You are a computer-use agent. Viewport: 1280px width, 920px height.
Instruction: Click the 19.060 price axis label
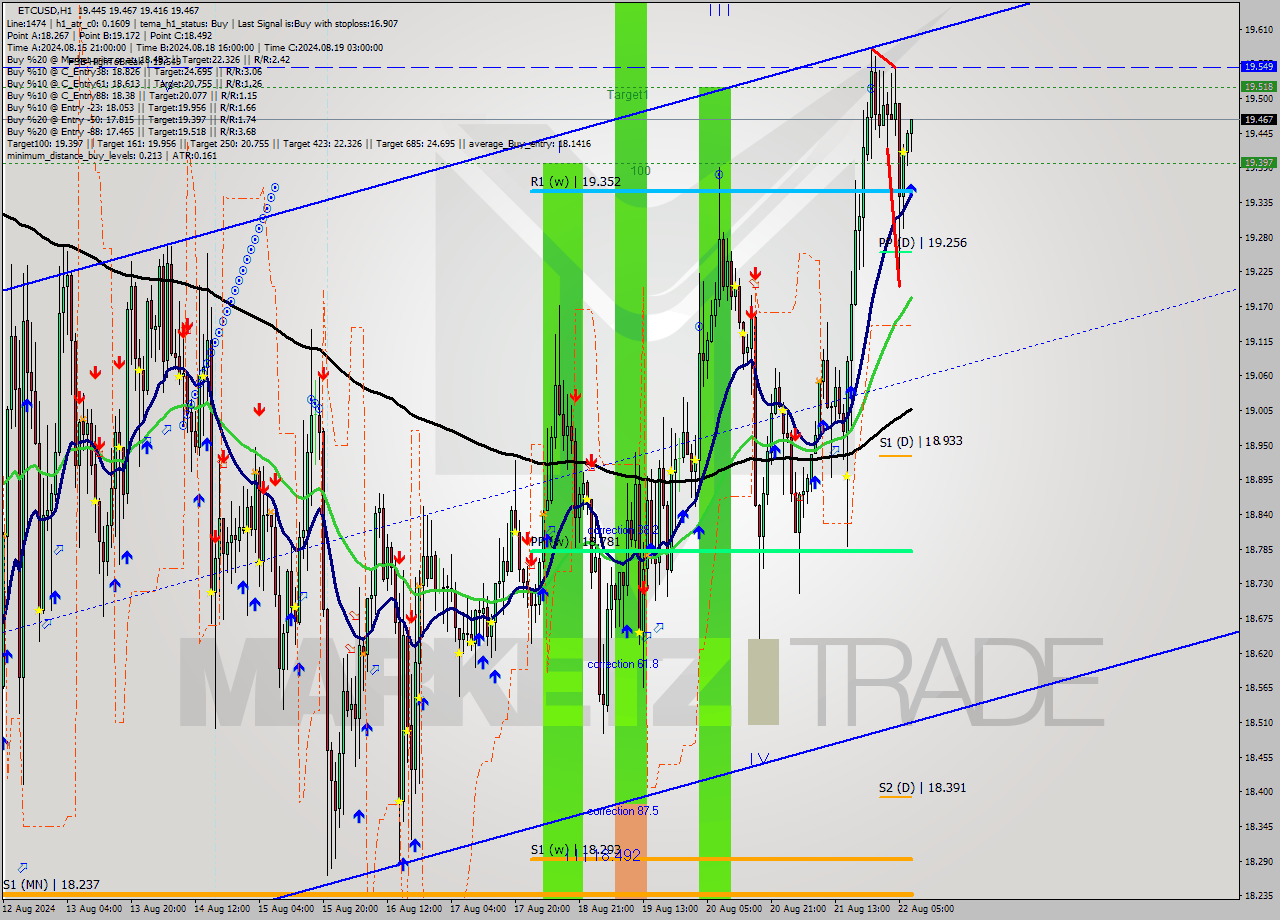click(1258, 376)
